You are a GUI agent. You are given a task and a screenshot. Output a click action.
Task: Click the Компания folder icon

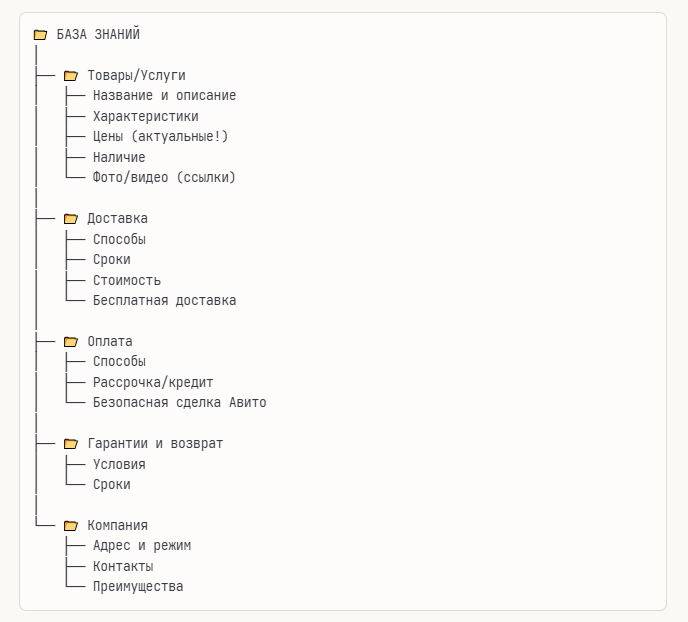[x=71, y=526]
